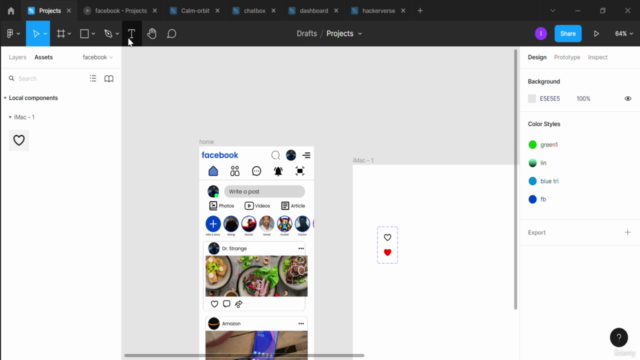Viewport: 640px width, 360px height.
Task: Click the red filled heart variant
Action: click(x=387, y=252)
